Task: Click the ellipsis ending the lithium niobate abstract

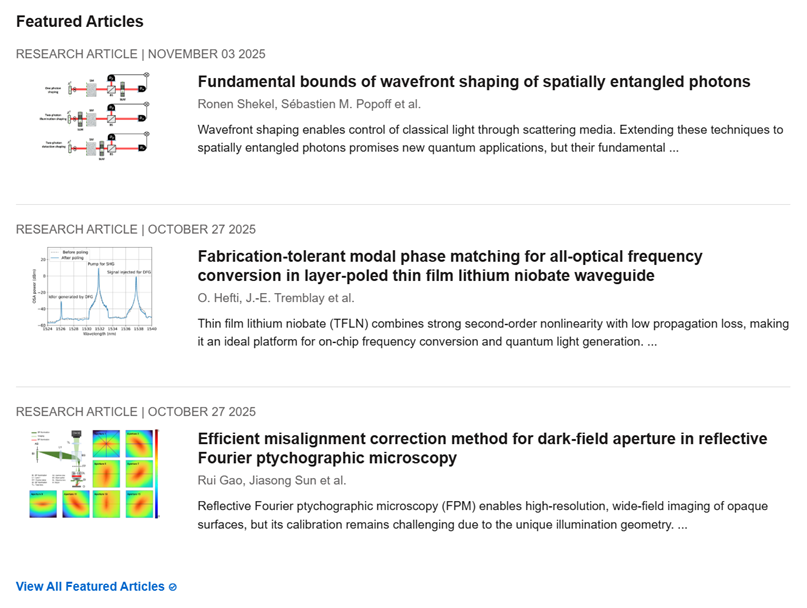Action: click(652, 342)
